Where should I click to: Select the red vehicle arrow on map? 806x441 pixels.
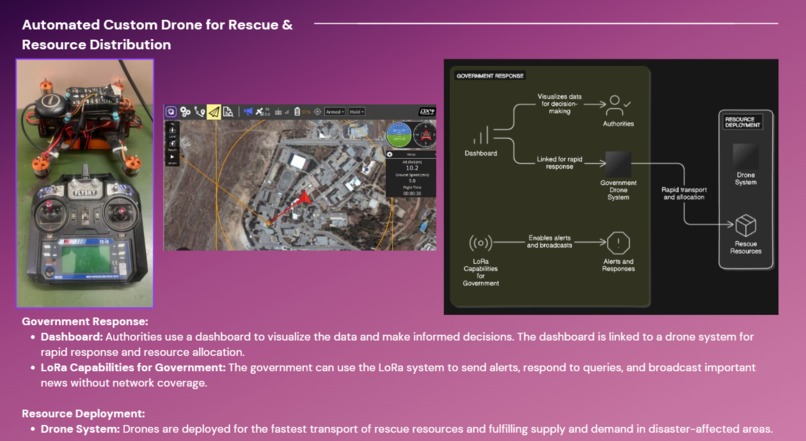tap(304, 197)
